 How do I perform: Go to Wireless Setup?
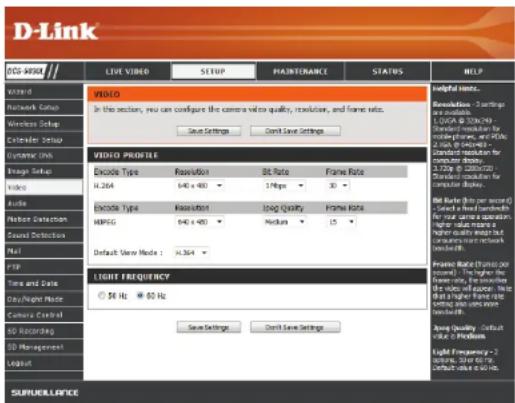pos(44,124)
